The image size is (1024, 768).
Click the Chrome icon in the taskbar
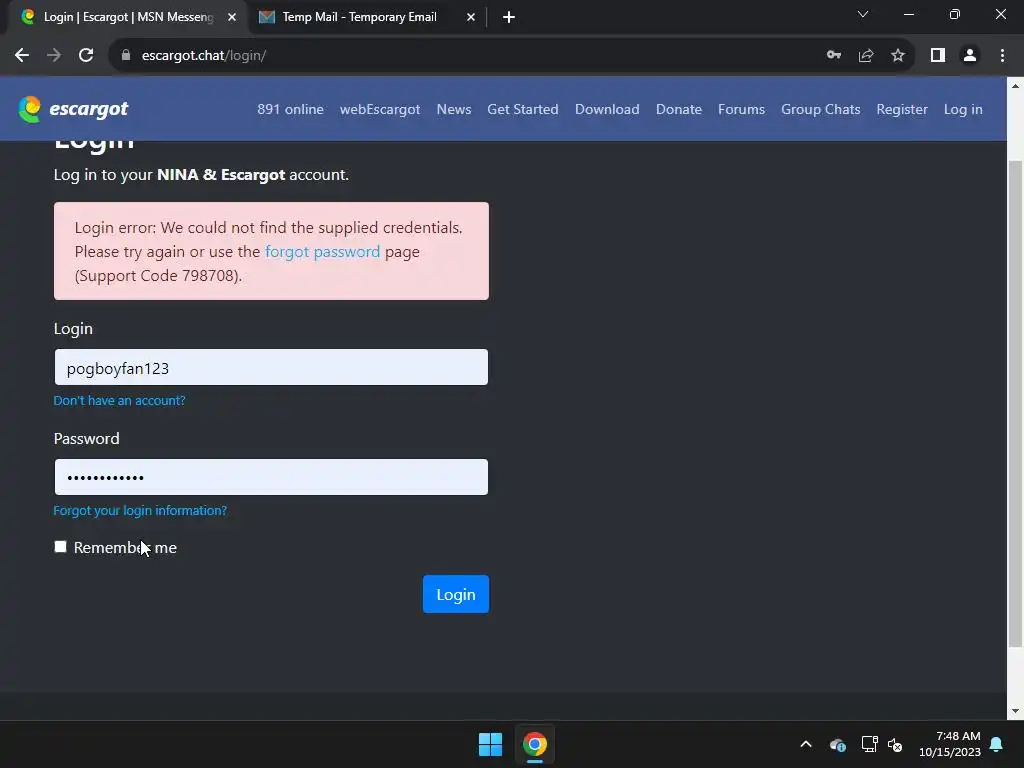click(535, 744)
